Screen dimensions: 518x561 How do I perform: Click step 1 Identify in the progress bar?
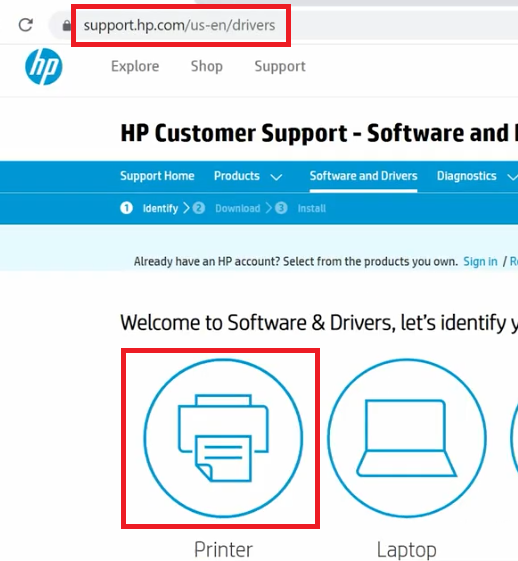(x=149, y=208)
